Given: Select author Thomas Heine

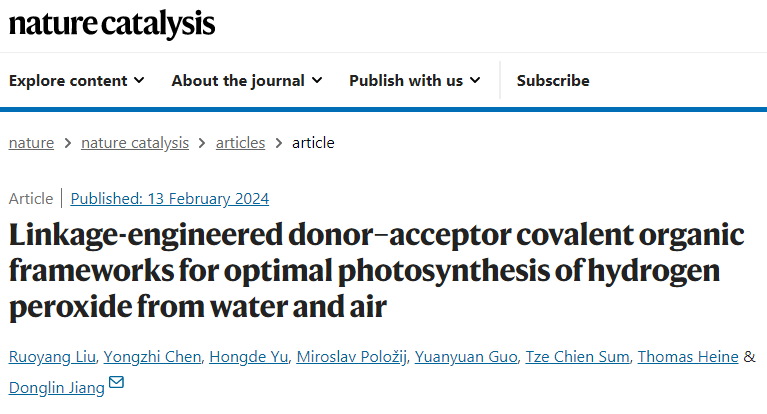Looking at the screenshot, I should click(x=688, y=357).
